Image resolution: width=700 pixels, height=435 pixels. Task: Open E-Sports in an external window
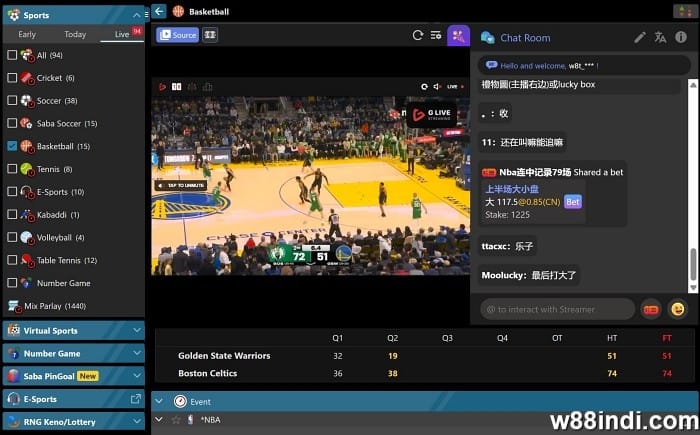click(x=136, y=399)
